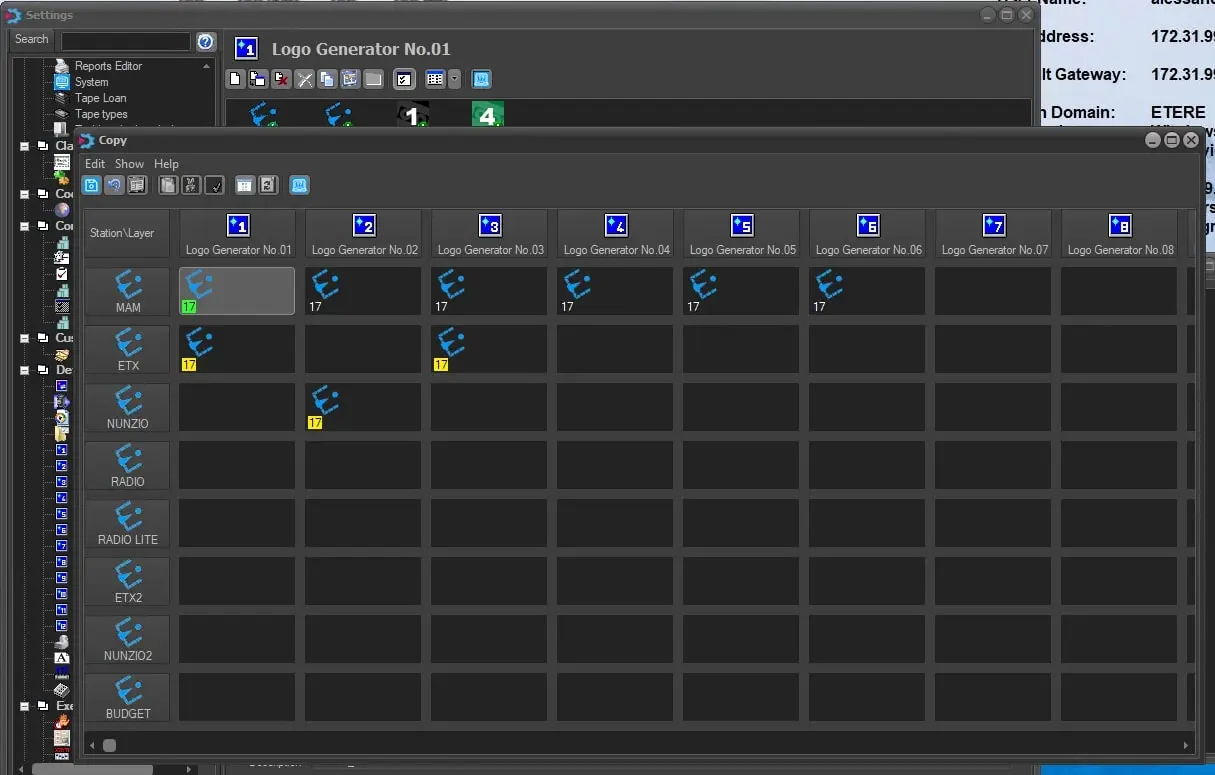The width and height of the screenshot is (1215, 775).
Task: Select Reports Editor in the tree
Action: click(x=108, y=66)
